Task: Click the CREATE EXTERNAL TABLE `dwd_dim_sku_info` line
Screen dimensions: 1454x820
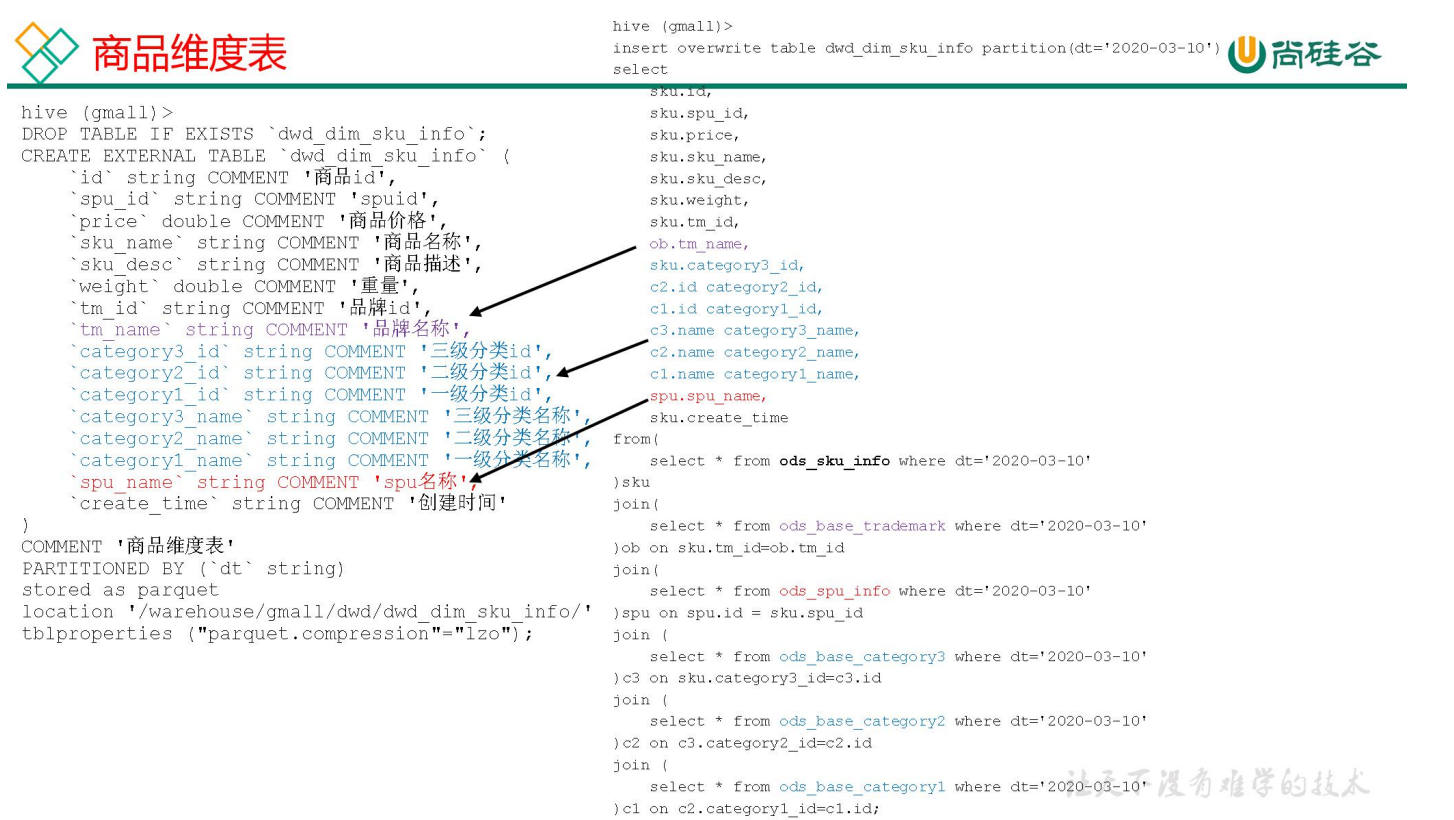Action: 266,156
